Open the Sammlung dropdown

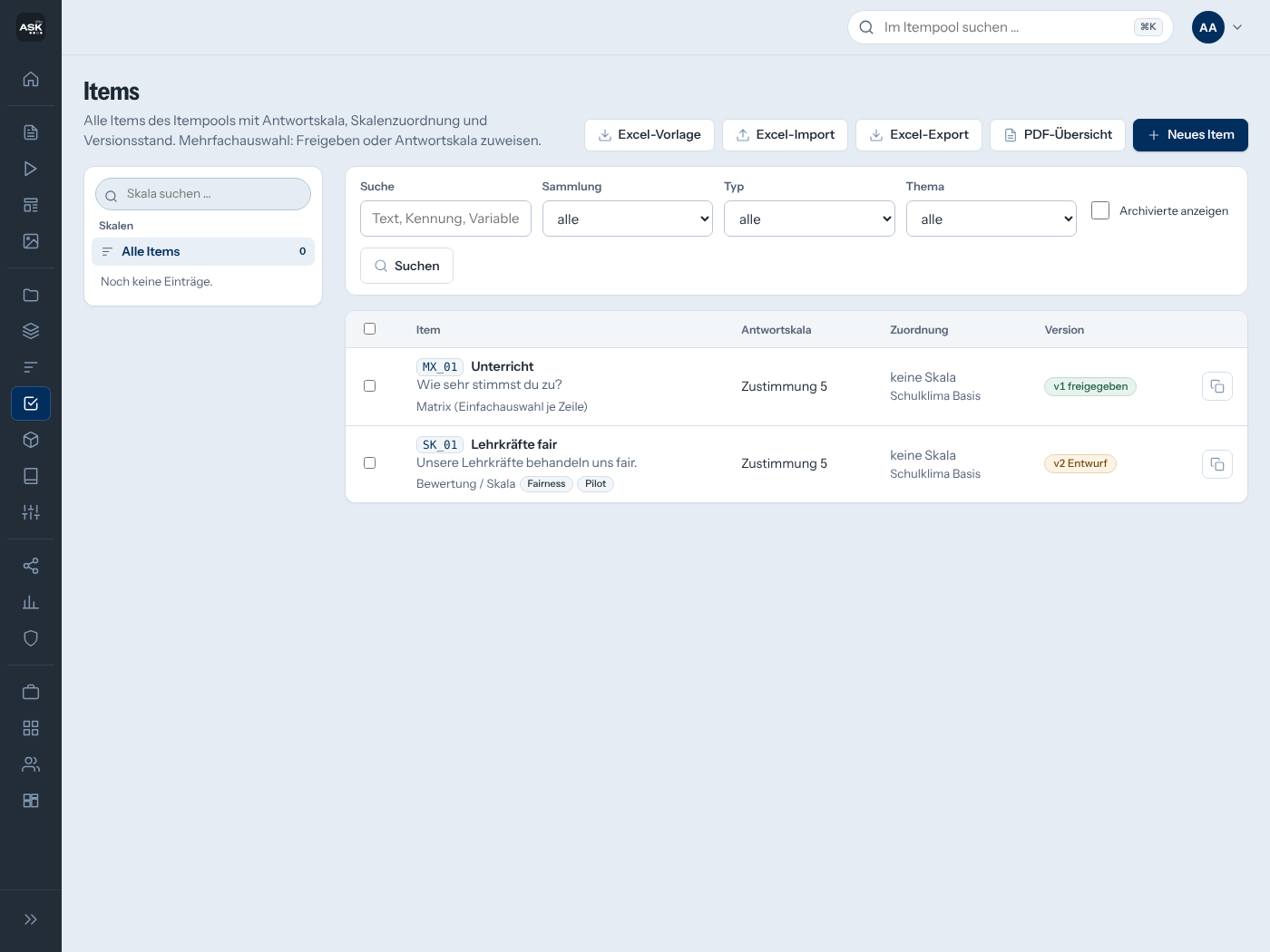[x=628, y=219]
